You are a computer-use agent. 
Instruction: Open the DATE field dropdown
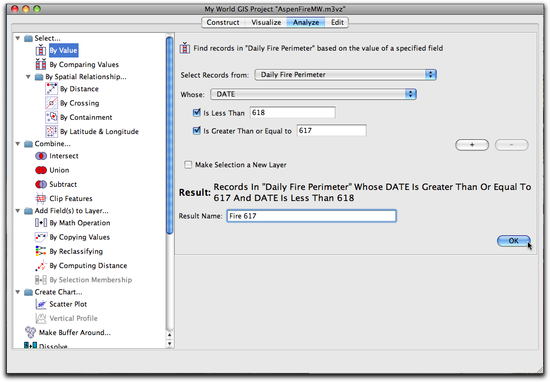[313, 94]
